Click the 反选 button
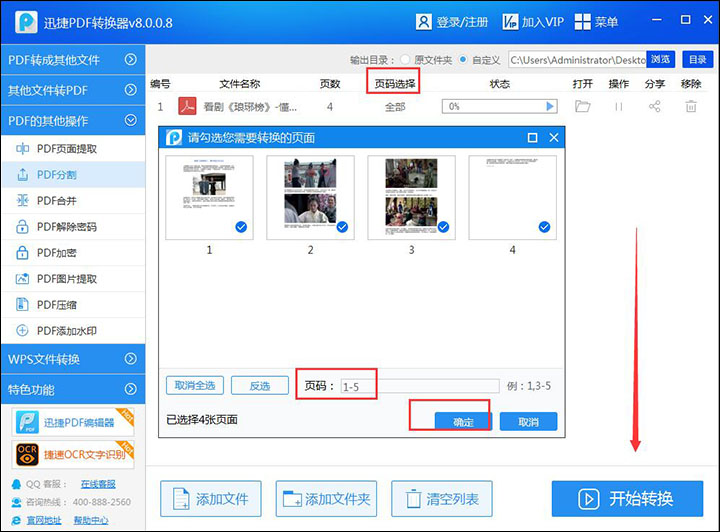Image resolution: width=720 pixels, height=532 pixels. [x=260, y=386]
